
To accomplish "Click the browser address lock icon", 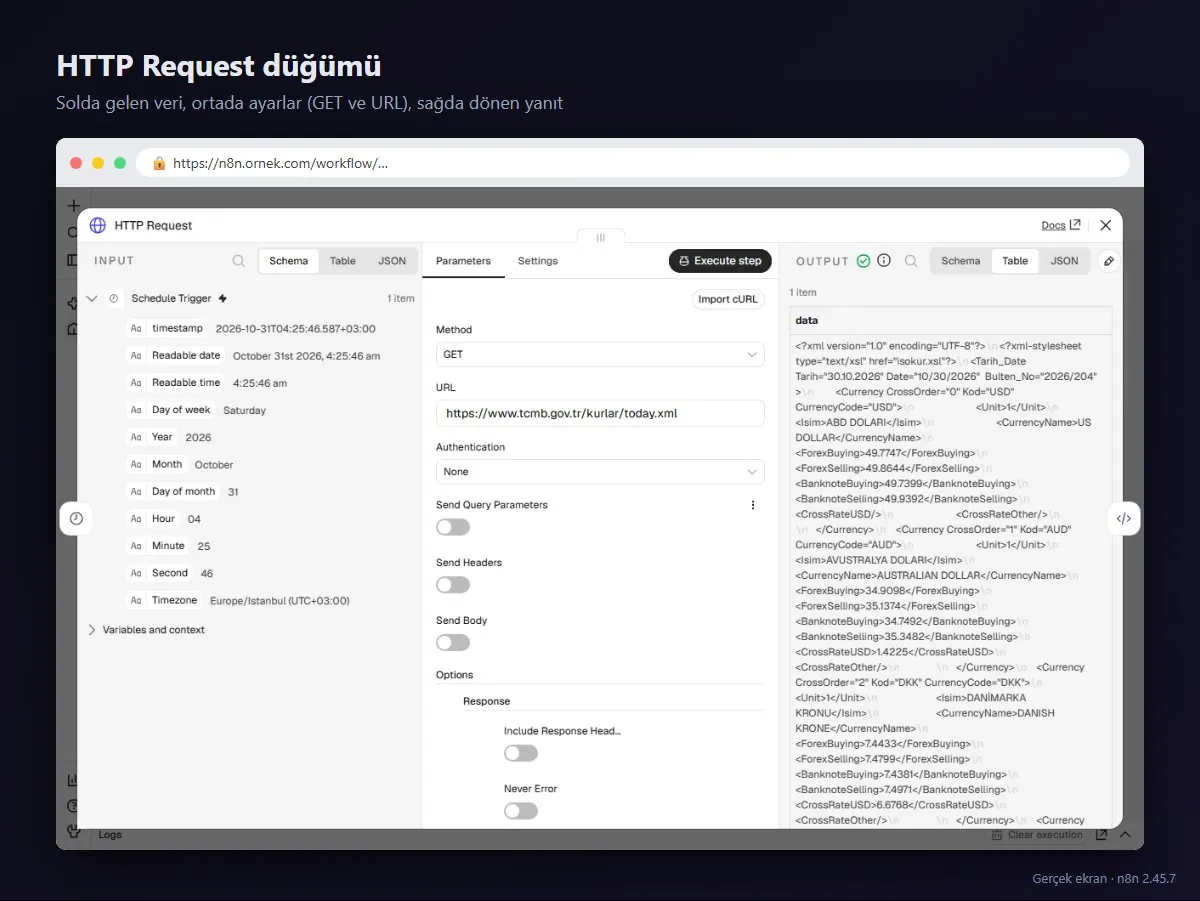I will [159, 162].
